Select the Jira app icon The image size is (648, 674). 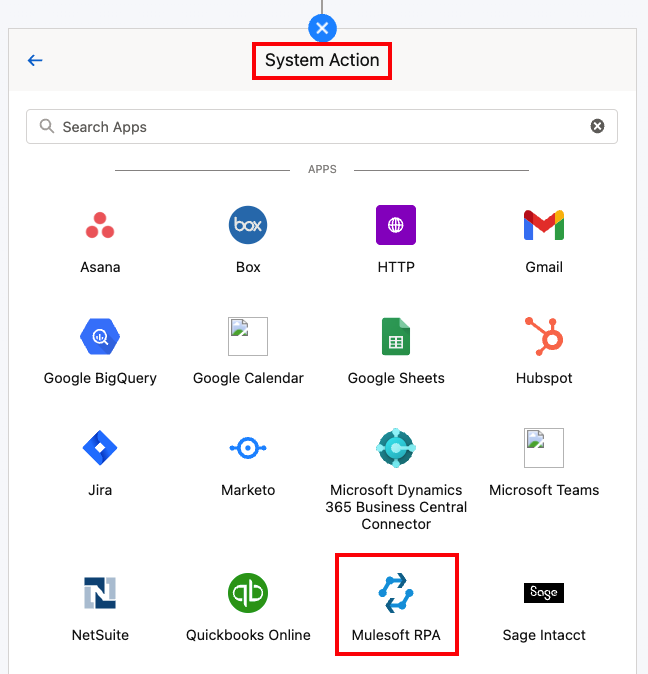100,448
